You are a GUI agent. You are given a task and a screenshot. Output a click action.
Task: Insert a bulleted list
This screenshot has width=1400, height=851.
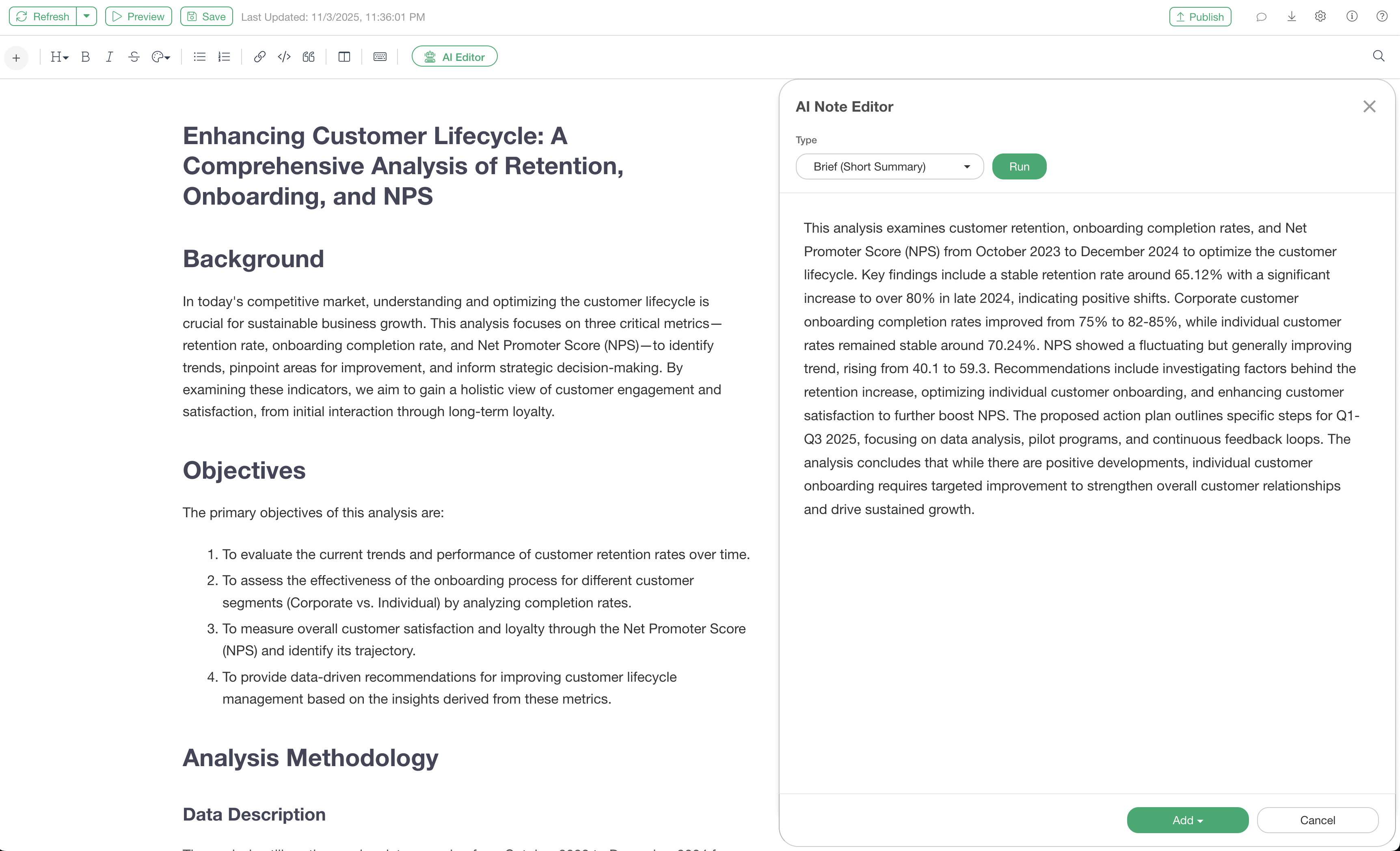[x=199, y=57]
